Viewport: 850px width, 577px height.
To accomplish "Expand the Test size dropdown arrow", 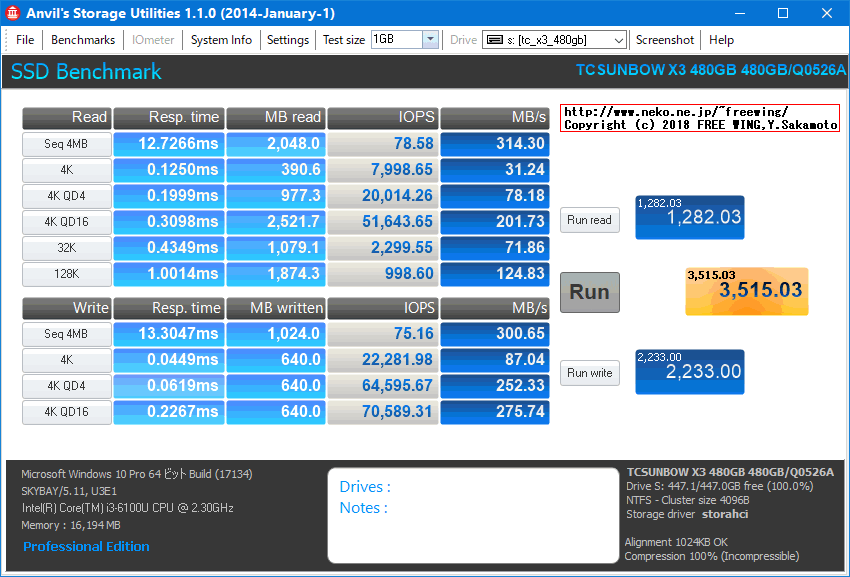I will pos(430,40).
